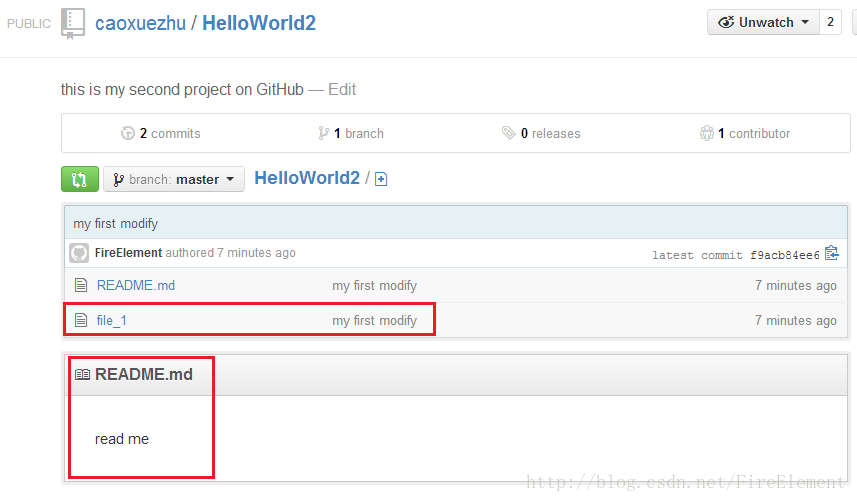Screen dimensions: 857x502
Task: Create a new file with plus icon
Action: tap(381, 179)
